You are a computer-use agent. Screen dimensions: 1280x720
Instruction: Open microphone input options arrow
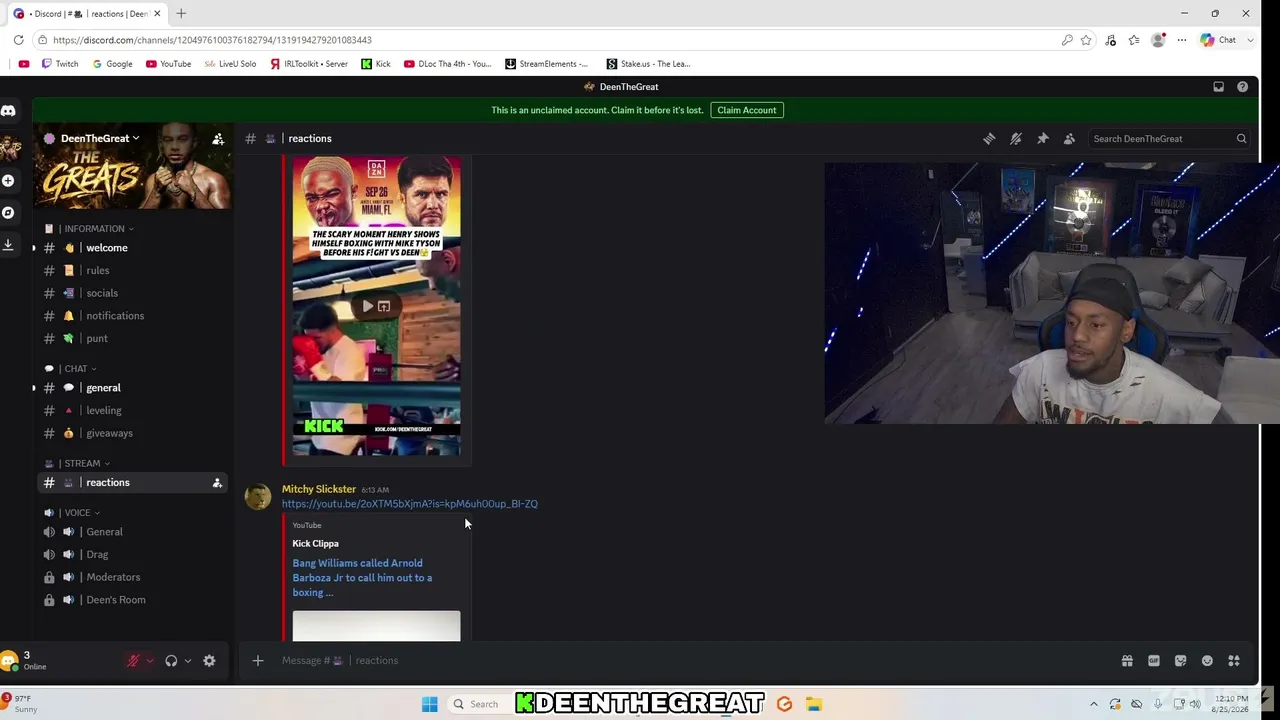(150, 661)
